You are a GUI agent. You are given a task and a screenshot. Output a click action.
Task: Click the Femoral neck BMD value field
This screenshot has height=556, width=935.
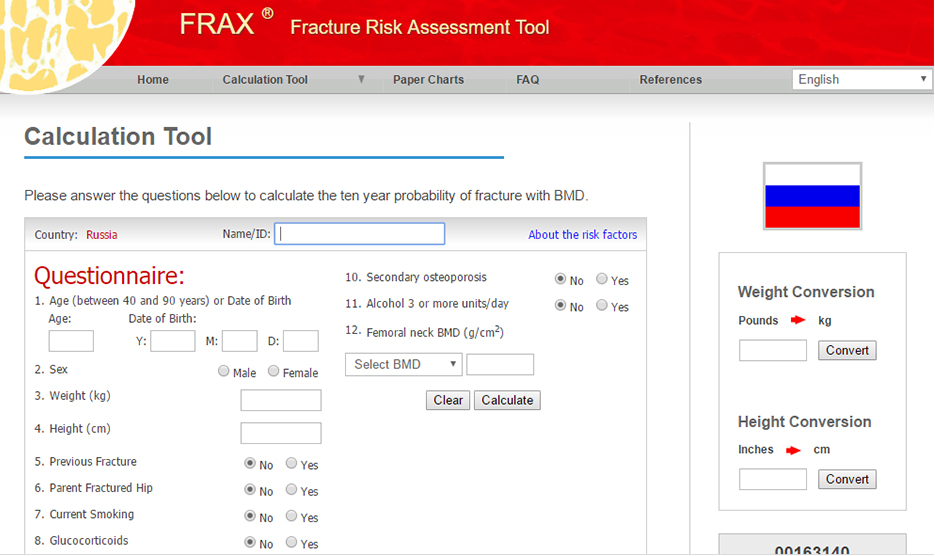pyautogui.click(x=500, y=365)
